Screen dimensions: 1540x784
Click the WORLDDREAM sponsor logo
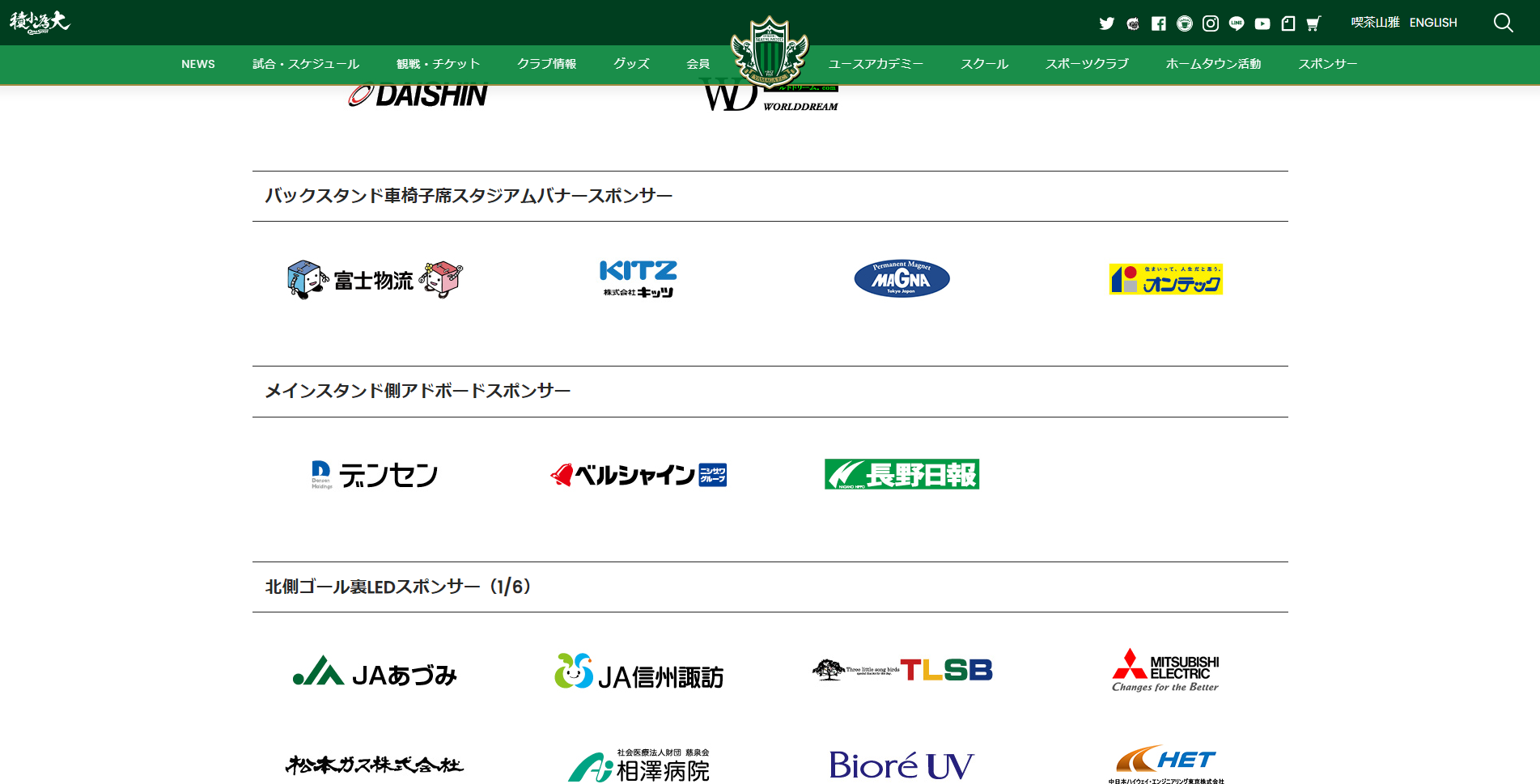pos(770,97)
